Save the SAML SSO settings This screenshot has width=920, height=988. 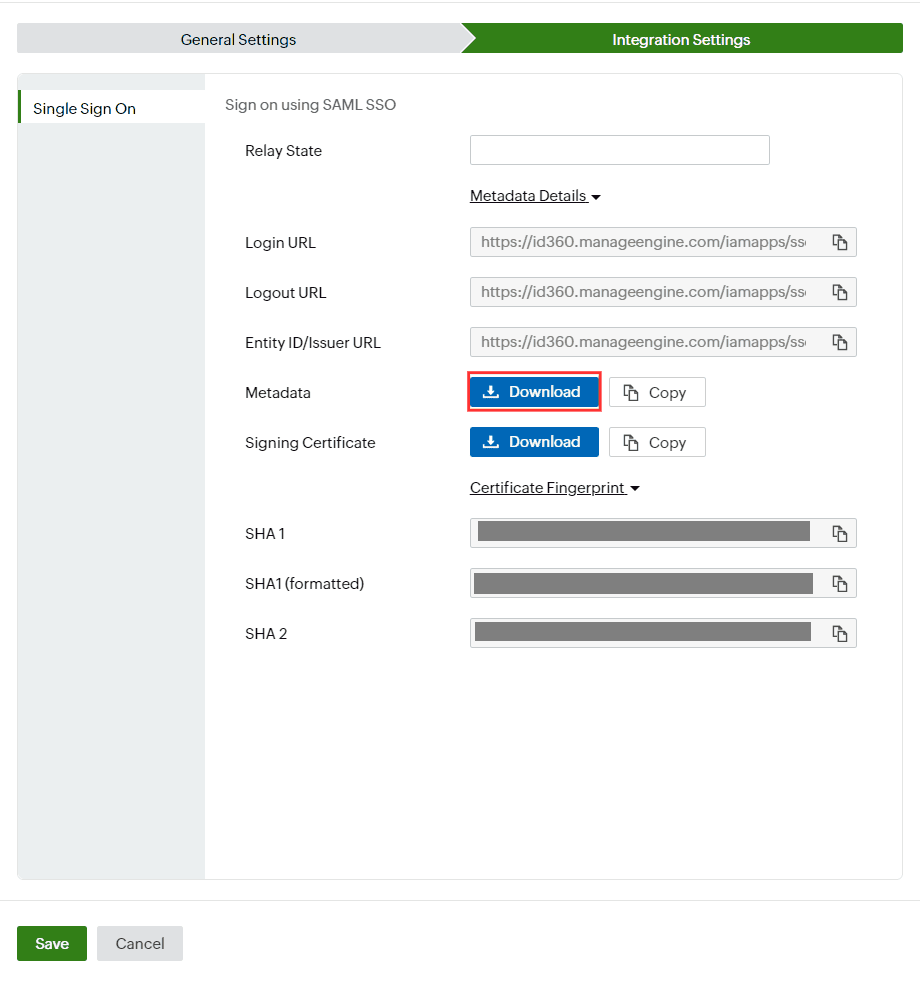coord(51,942)
